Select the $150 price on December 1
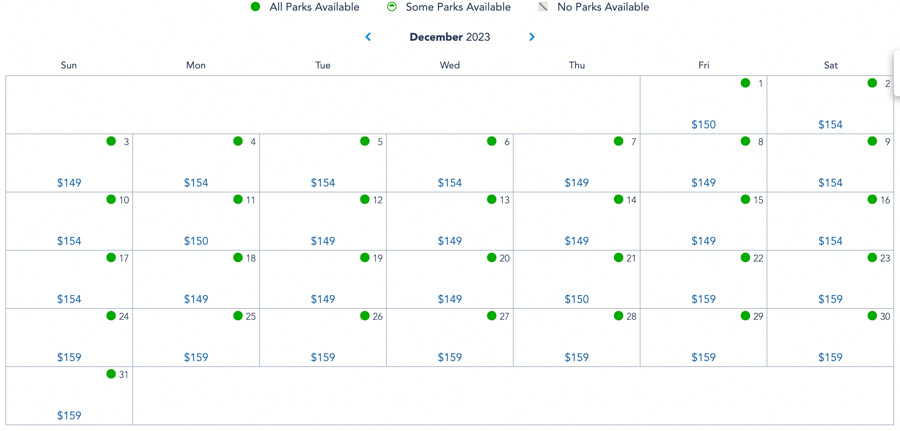Screen dimensions: 900x431 [x=703, y=125]
